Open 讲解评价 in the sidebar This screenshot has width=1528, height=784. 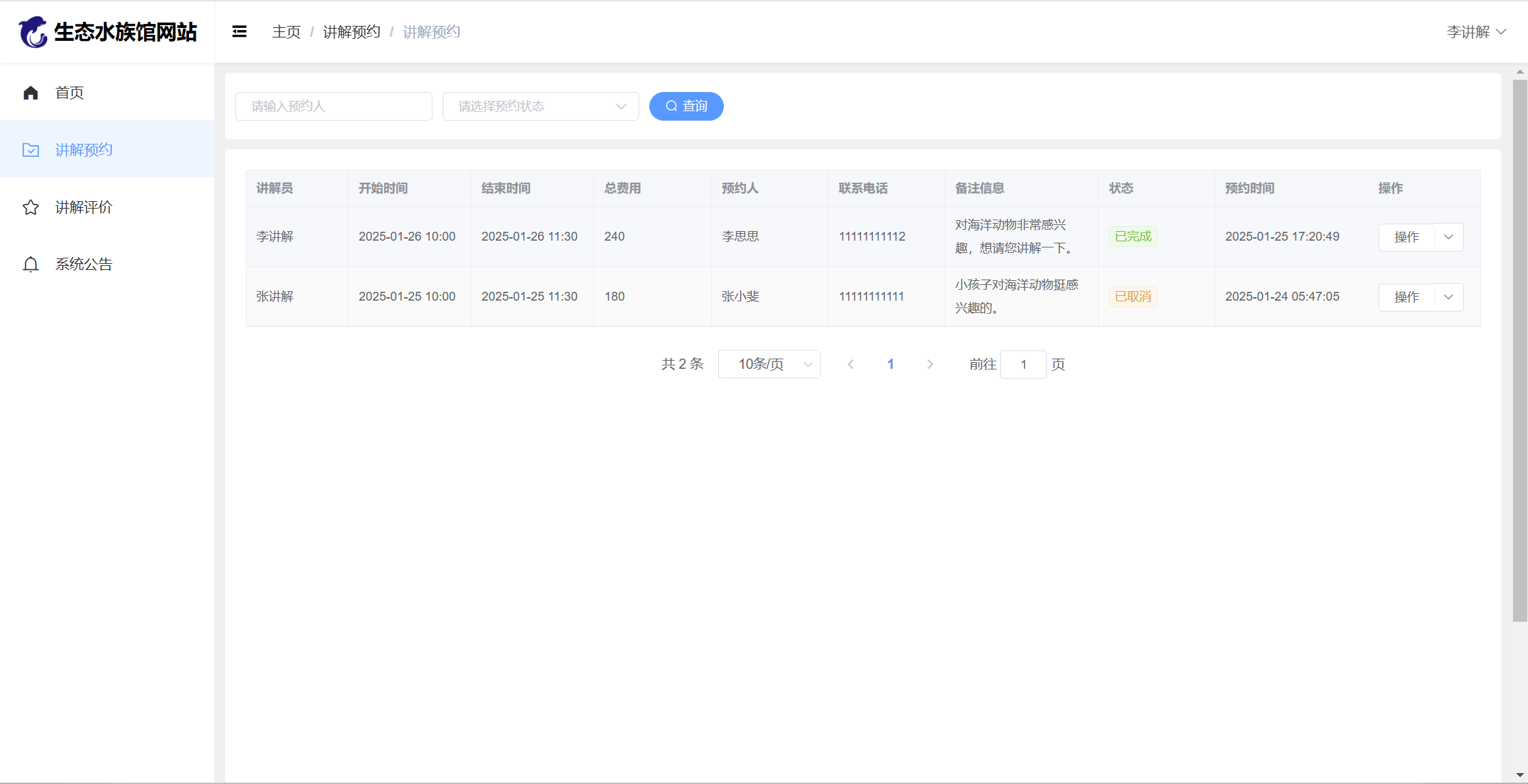coord(84,207)
